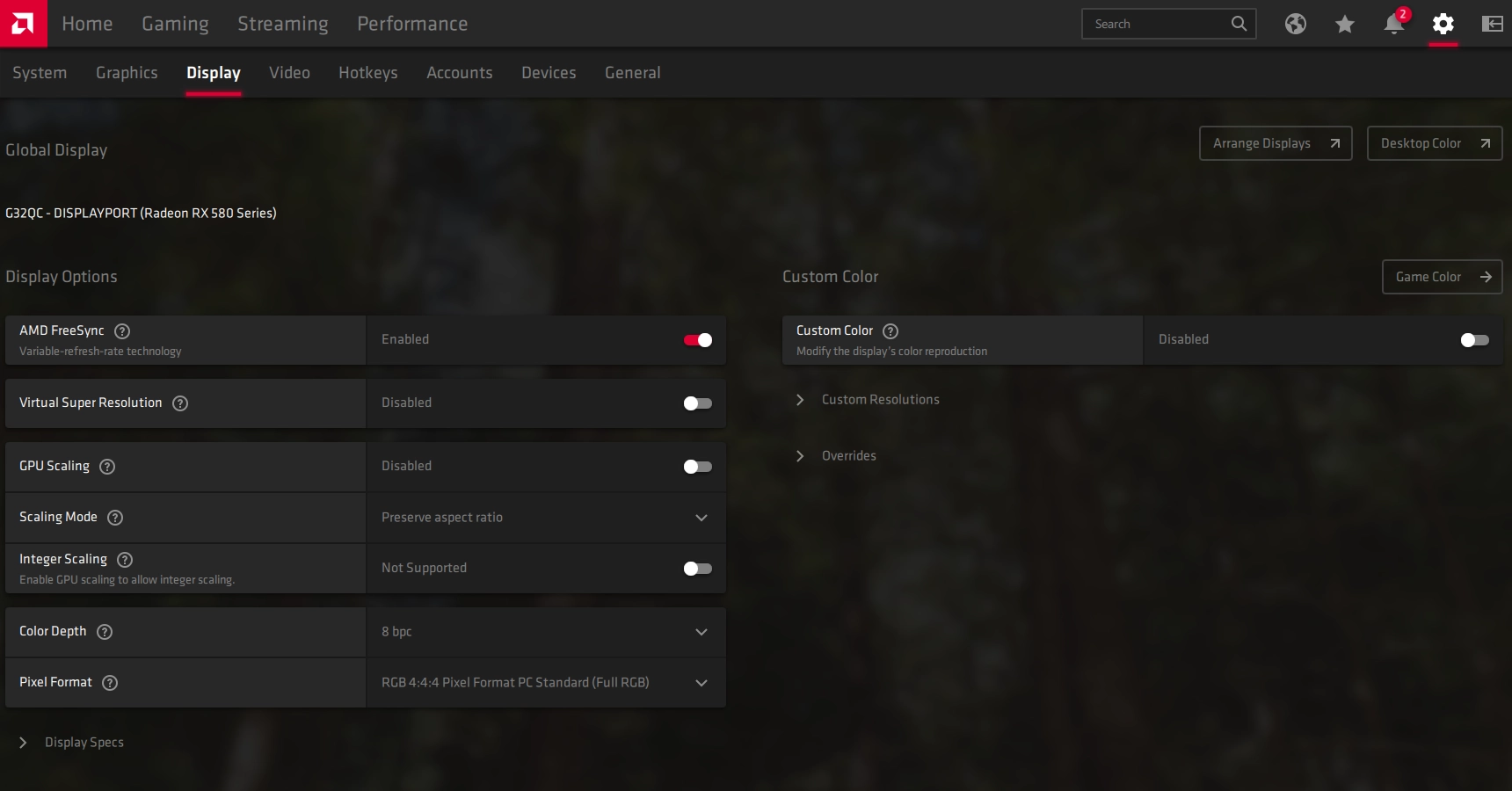This screenshot has height=791, width=1512.
Task: Show help for AMD FreeSync
Action: pos(122,331)
